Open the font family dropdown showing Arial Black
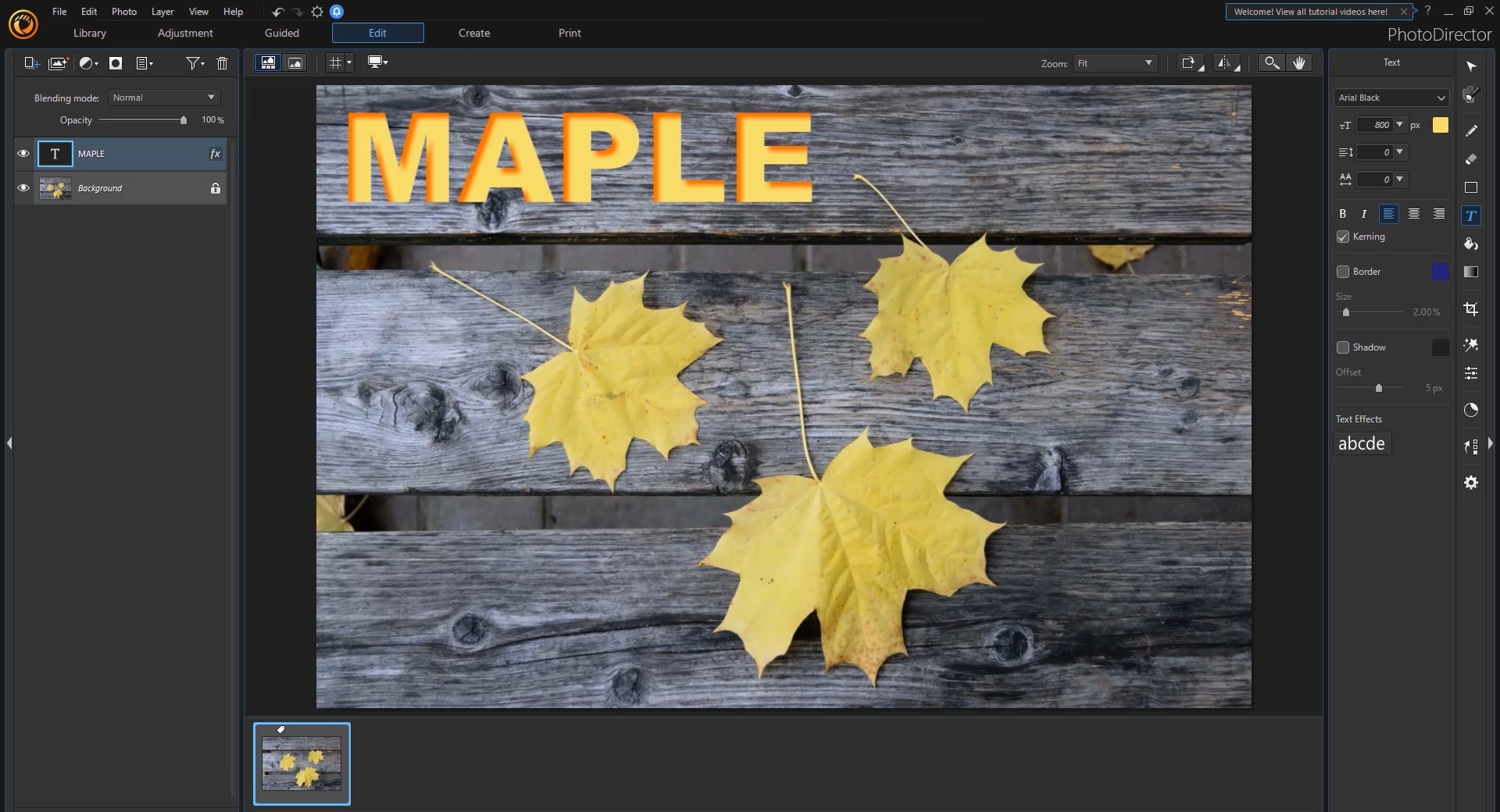The image size is (1500, 812). click(x=1391, y=98)
